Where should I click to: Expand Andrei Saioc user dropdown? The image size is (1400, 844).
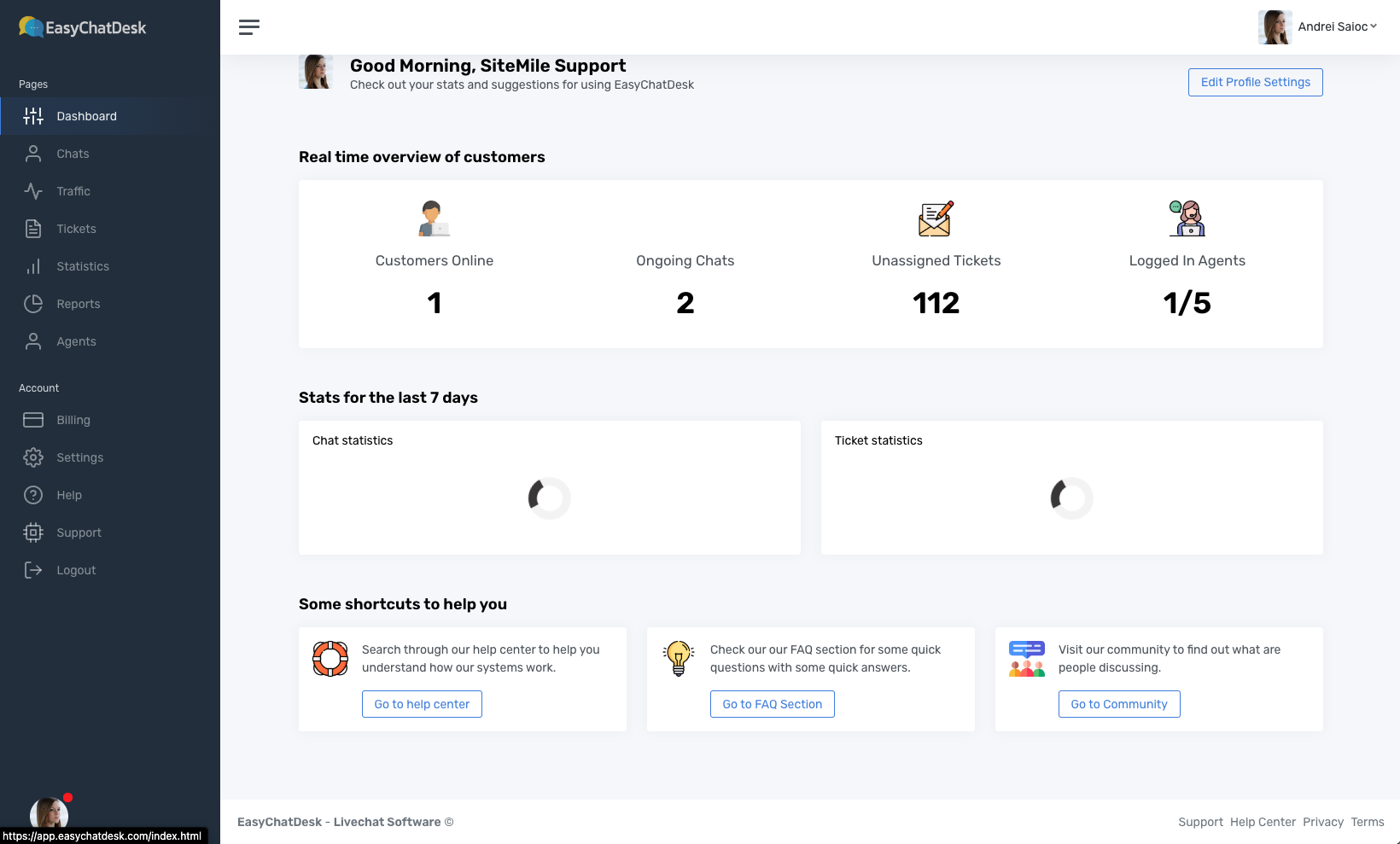point(1338,26)
